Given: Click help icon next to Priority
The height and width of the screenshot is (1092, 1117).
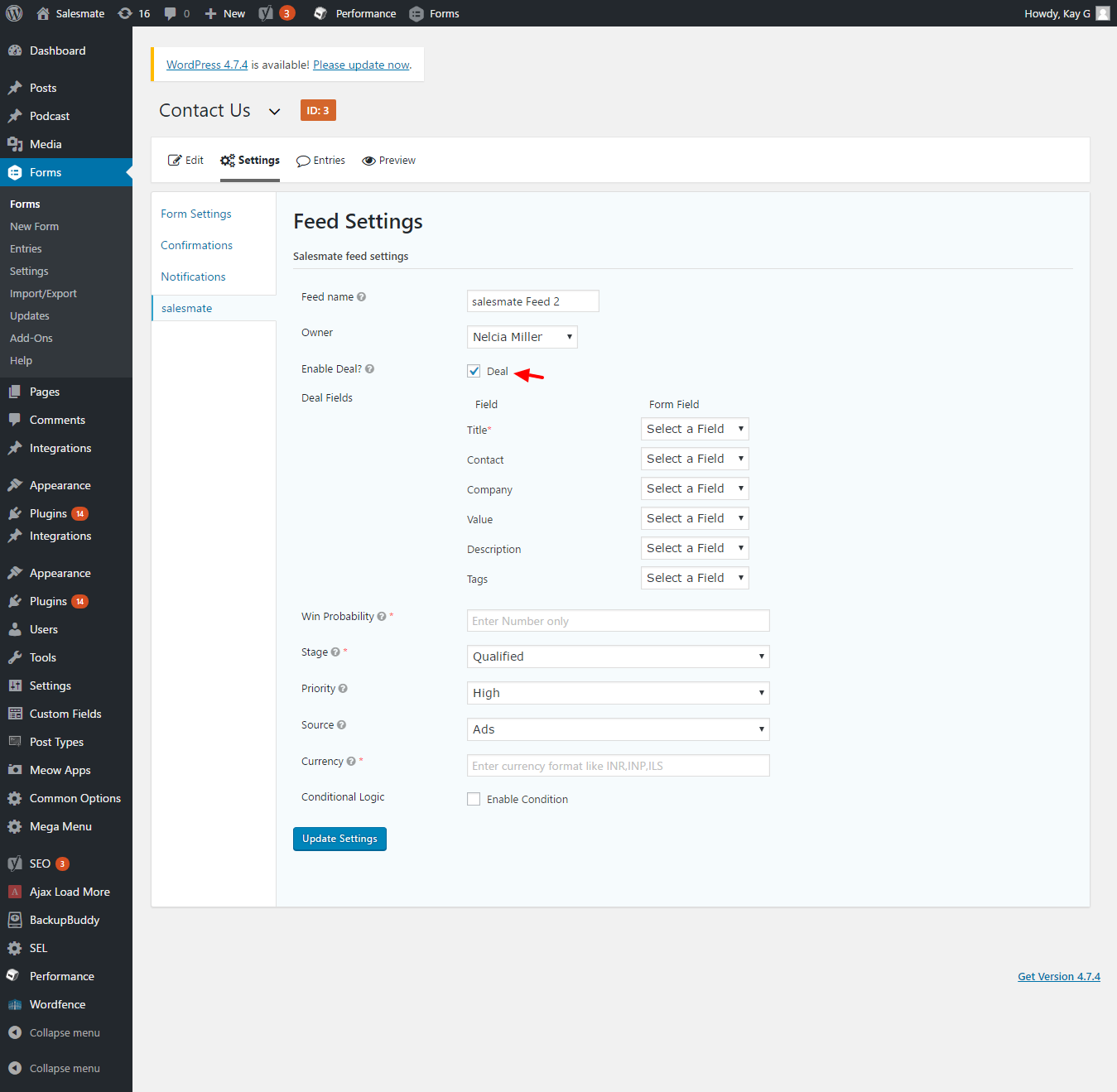Looking at the screenshot, I should point(343,689).
